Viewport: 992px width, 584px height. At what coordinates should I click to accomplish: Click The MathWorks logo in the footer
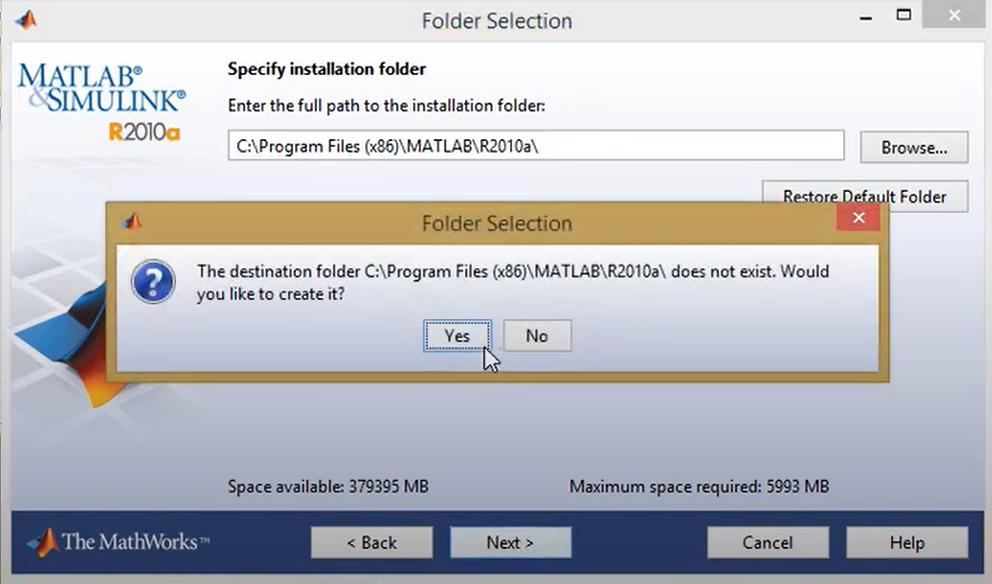click(x=118, y=542)
